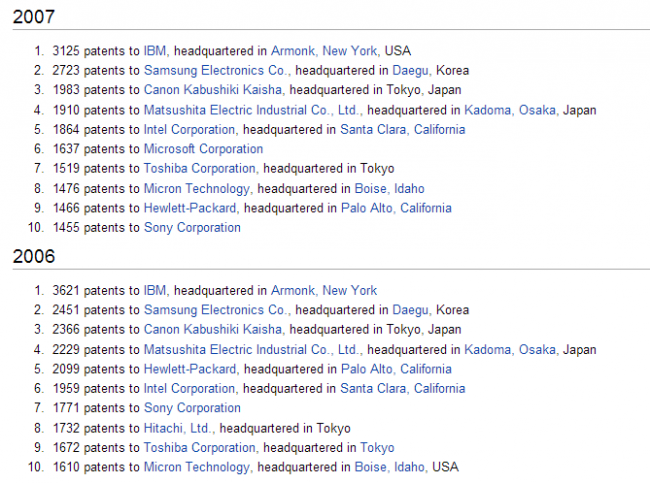Viewport: 650px width, 483px height.
Task: Open Samsung Electronics Co. link in 2007
Action: [216, 70]
